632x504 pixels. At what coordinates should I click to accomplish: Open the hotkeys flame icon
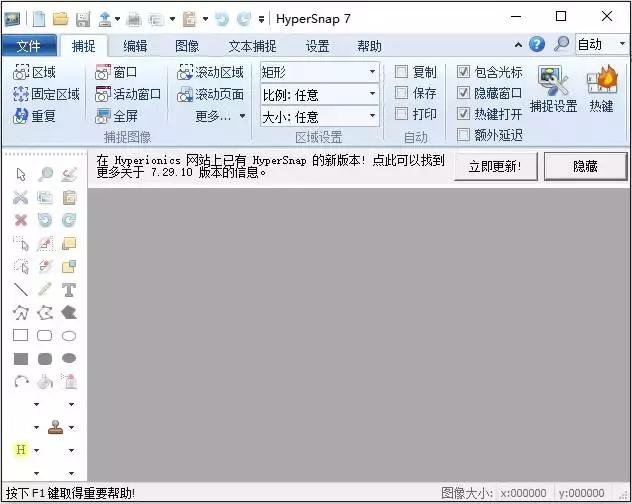point(602,89)
